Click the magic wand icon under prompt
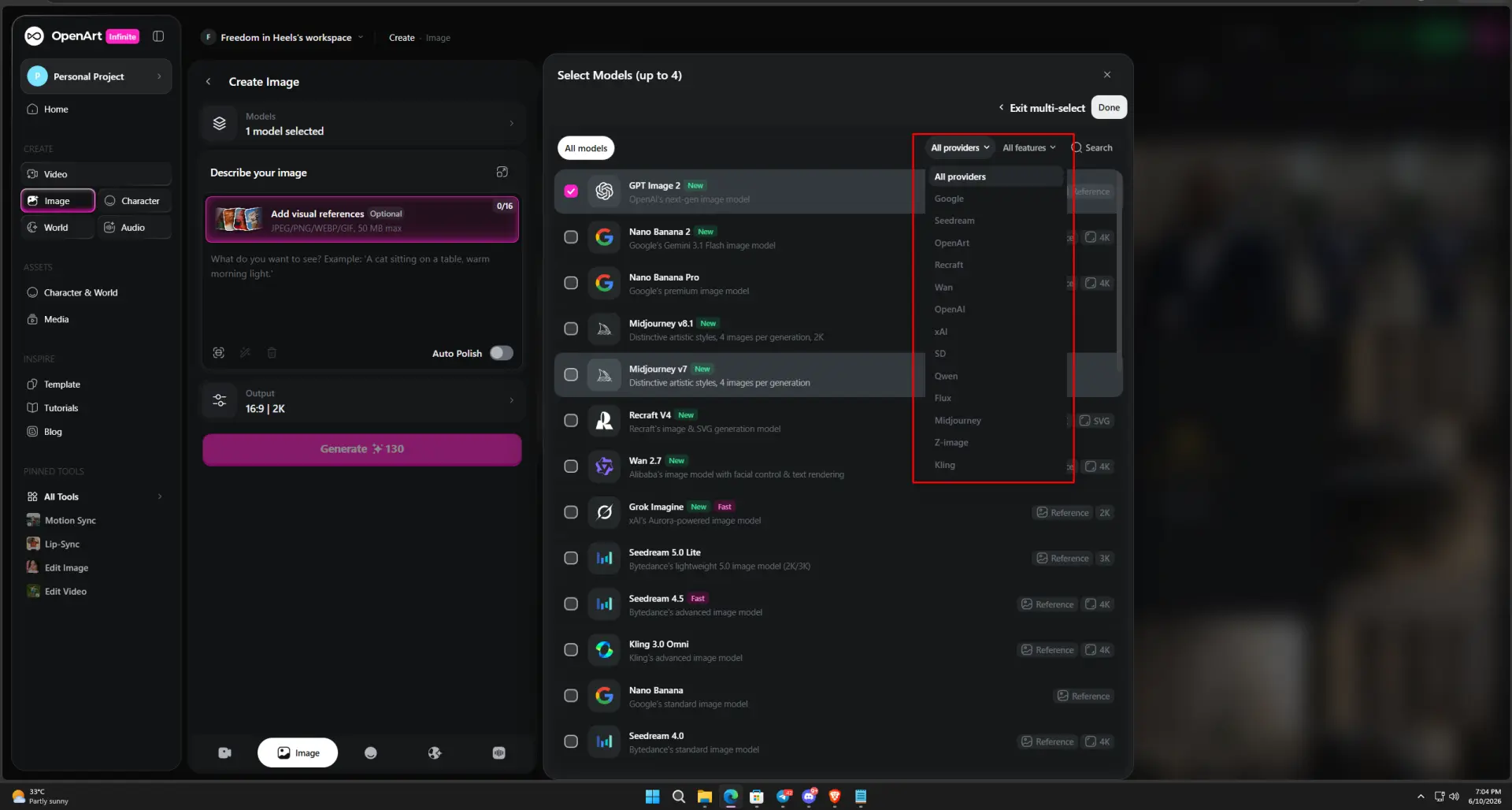 click(245, 353)
